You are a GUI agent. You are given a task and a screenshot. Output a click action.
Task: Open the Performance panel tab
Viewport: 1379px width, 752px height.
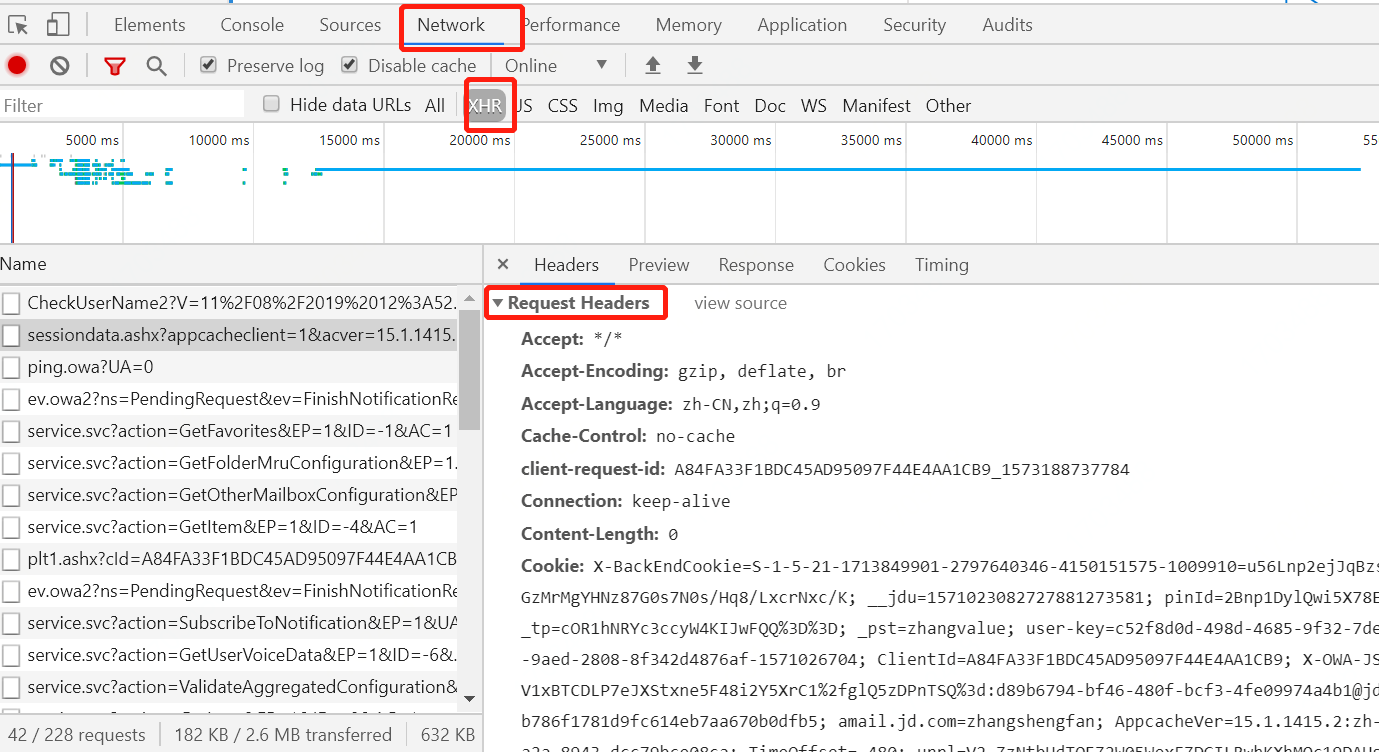571,25
